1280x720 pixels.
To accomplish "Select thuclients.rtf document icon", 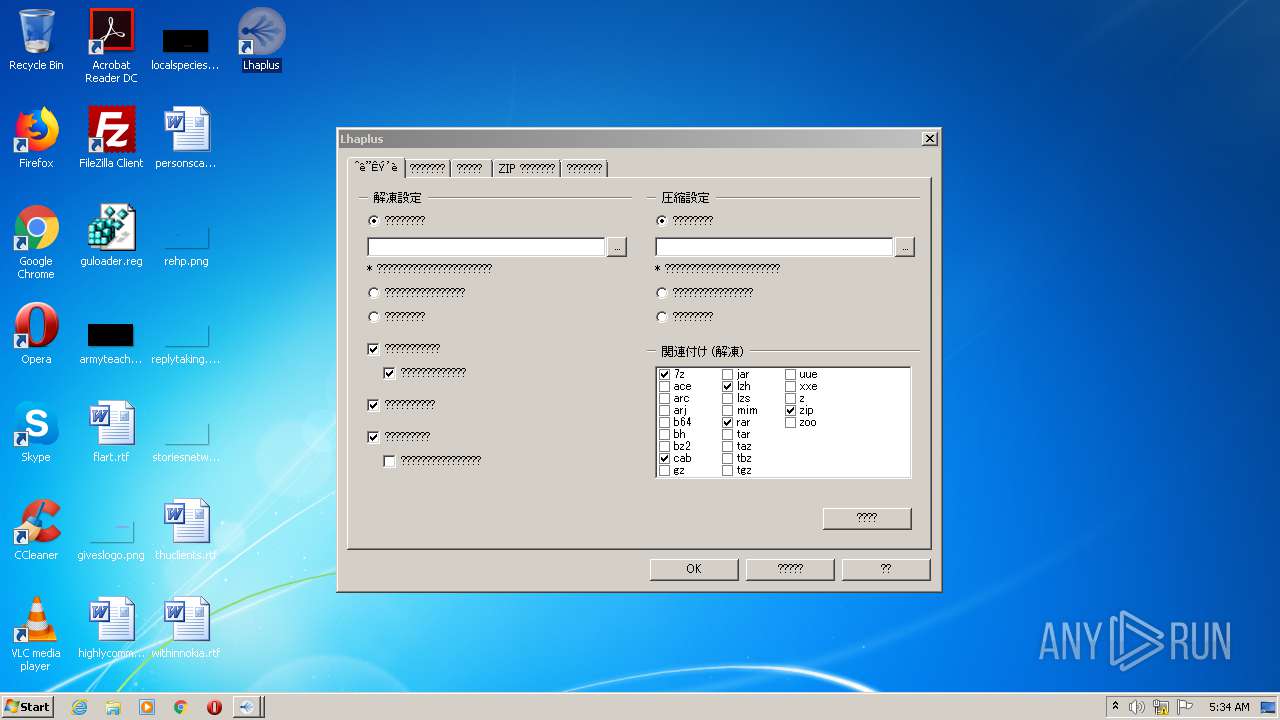I will pyautogui.click(x=186, y=531).
